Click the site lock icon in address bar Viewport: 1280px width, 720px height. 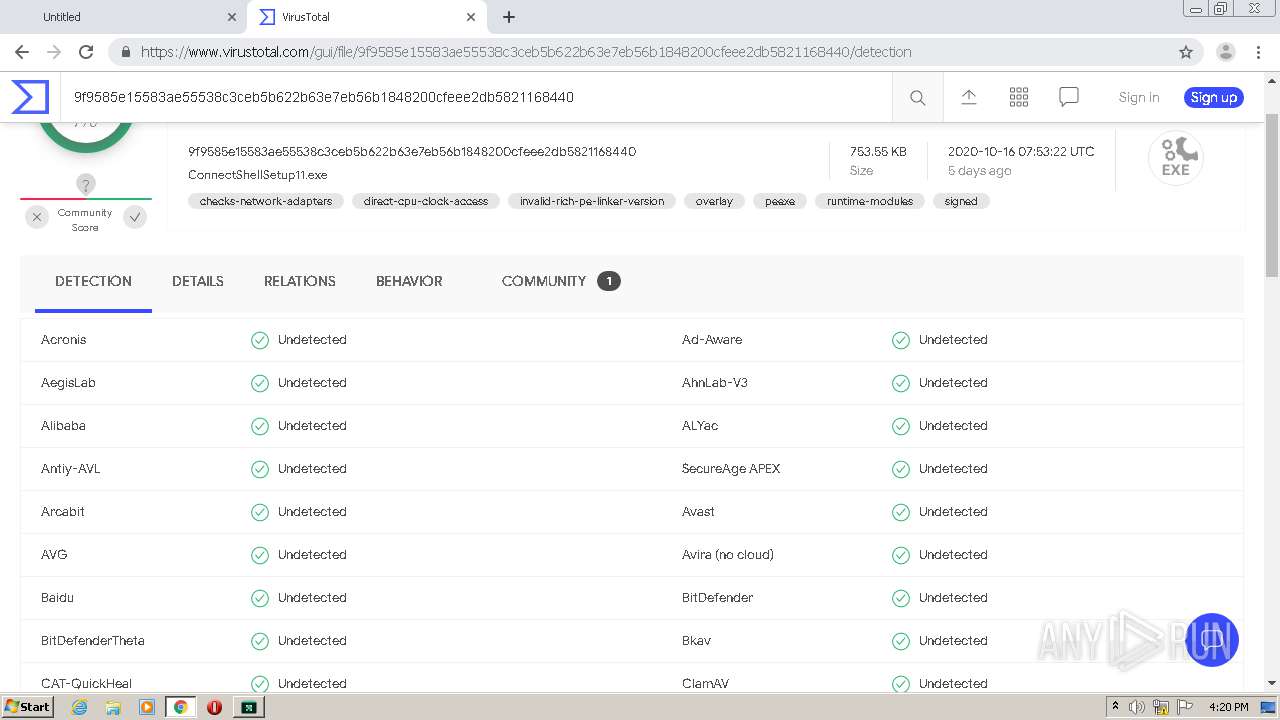[x=126, y=52]
